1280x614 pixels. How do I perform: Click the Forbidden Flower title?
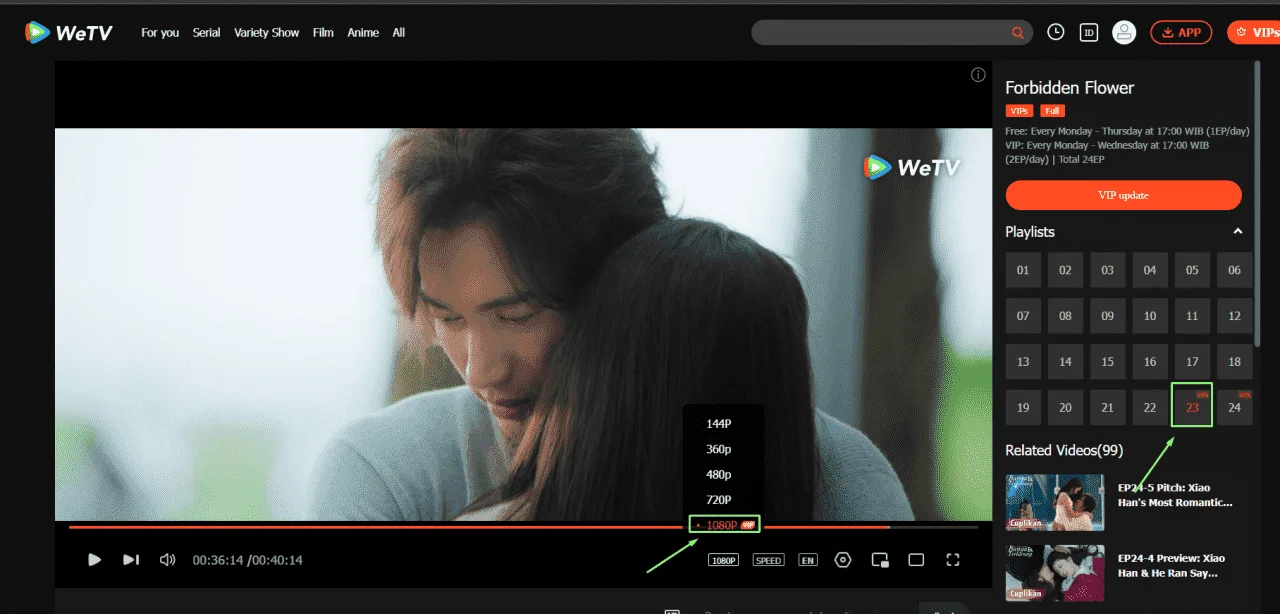[x=1069, y=88]
